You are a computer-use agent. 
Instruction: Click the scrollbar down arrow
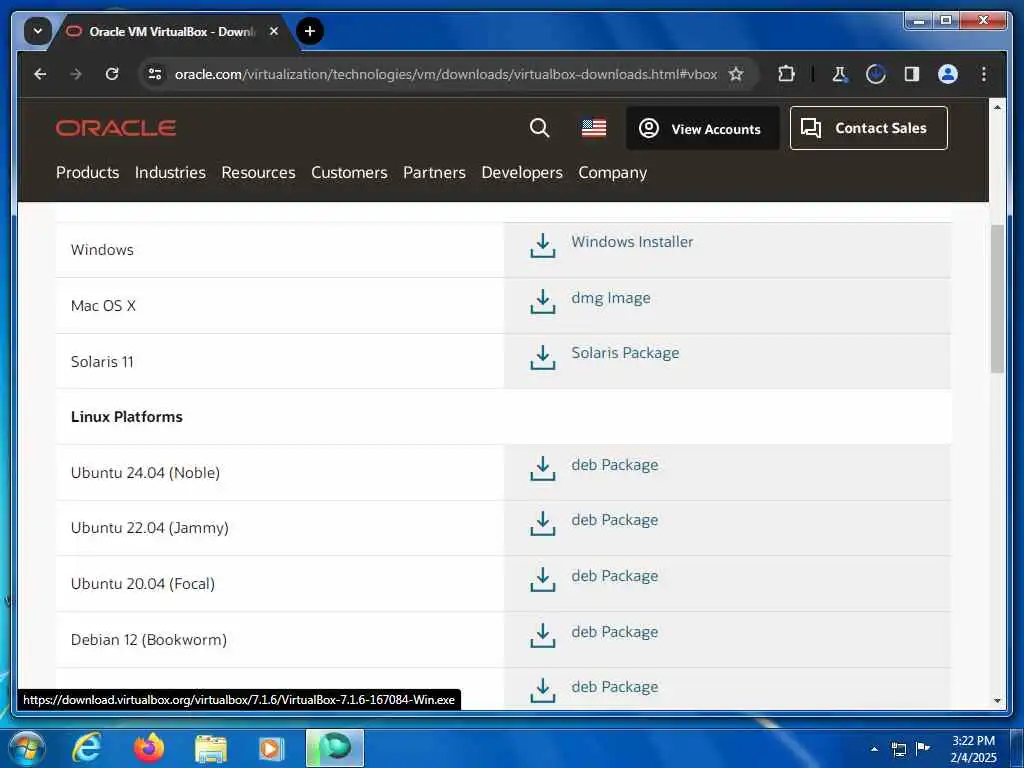click(x=997, y=701)
